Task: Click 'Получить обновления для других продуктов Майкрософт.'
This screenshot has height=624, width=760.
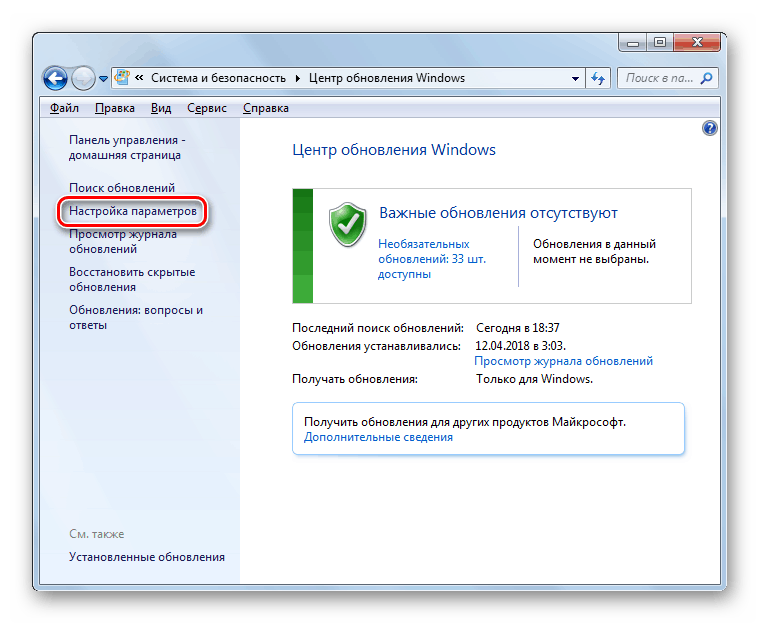Action: (465, 422)
